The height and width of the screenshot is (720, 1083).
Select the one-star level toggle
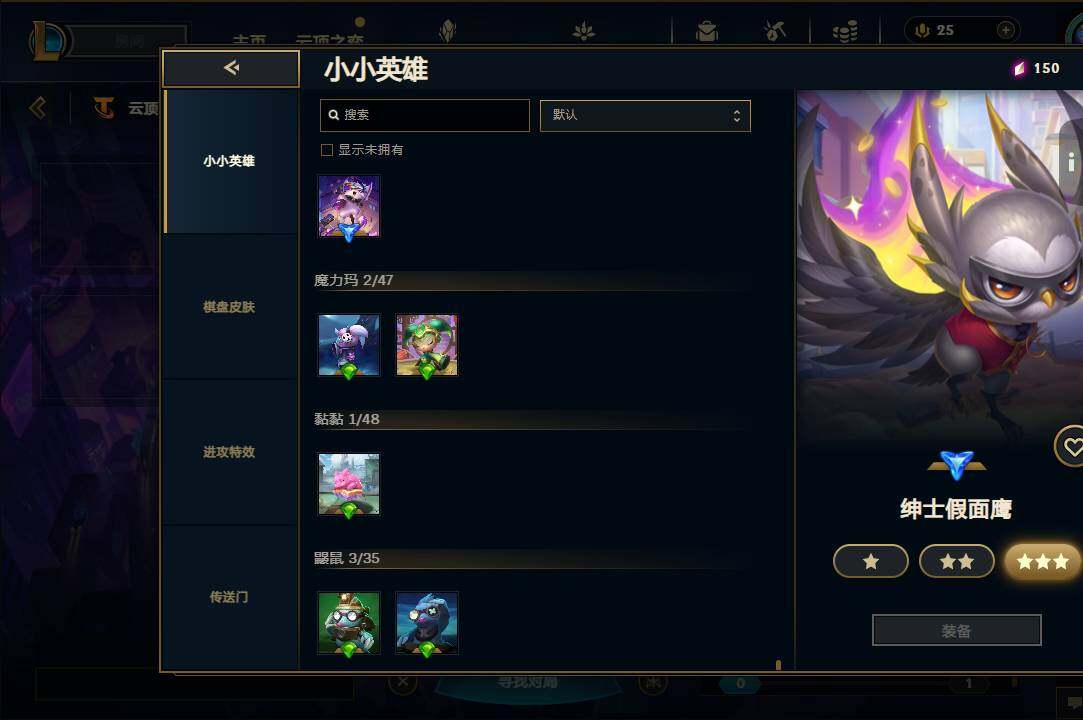pyautogui.click(x=870, y=561)
